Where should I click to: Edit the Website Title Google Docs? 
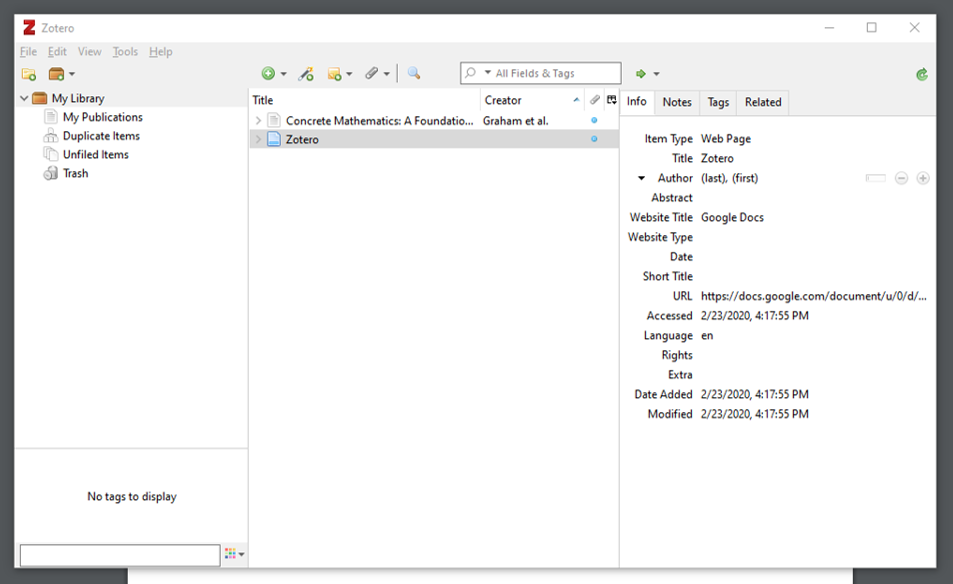732,217
